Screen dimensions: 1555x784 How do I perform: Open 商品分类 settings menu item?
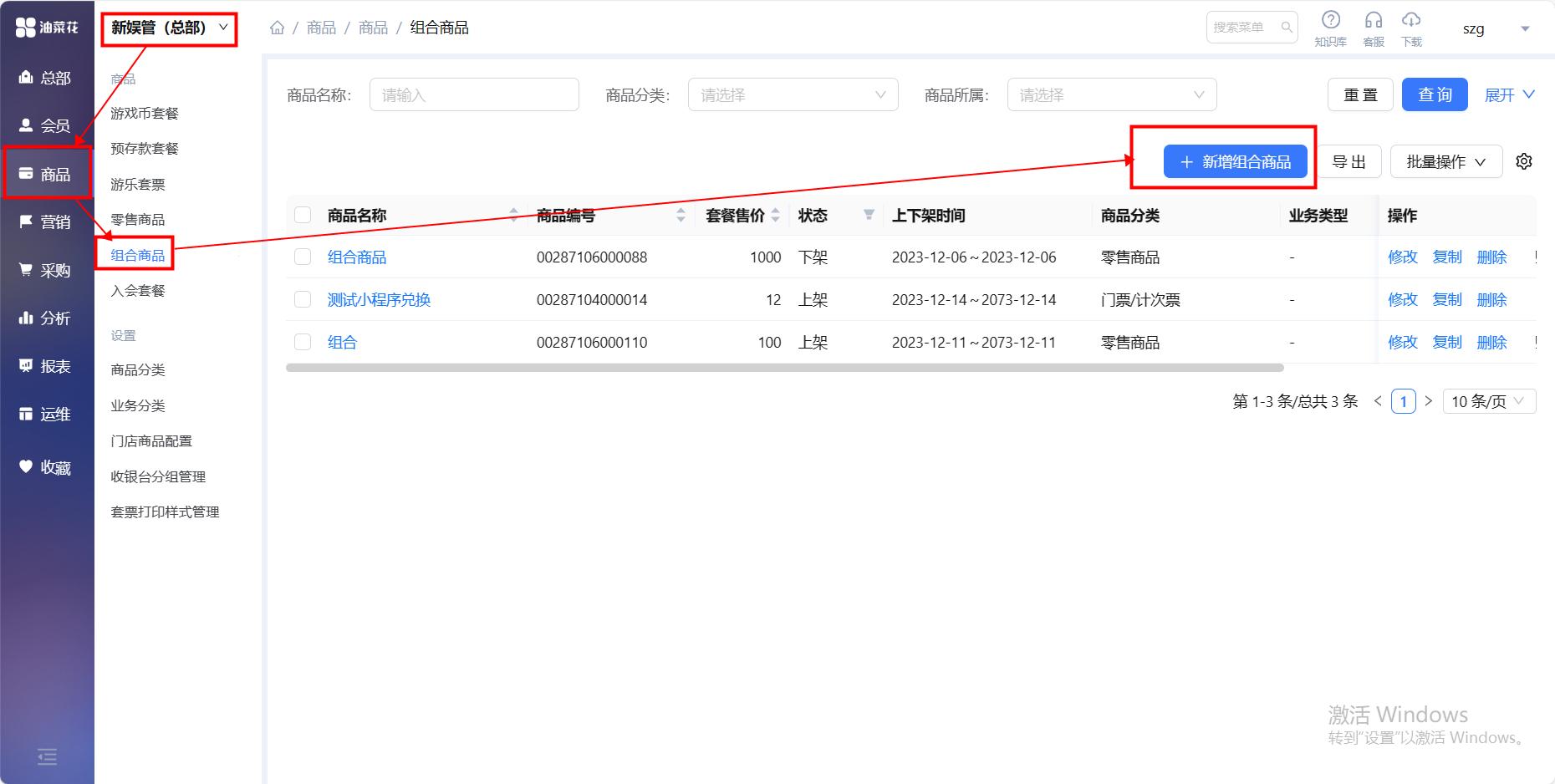pyautogui.click(x=138, y=370)
